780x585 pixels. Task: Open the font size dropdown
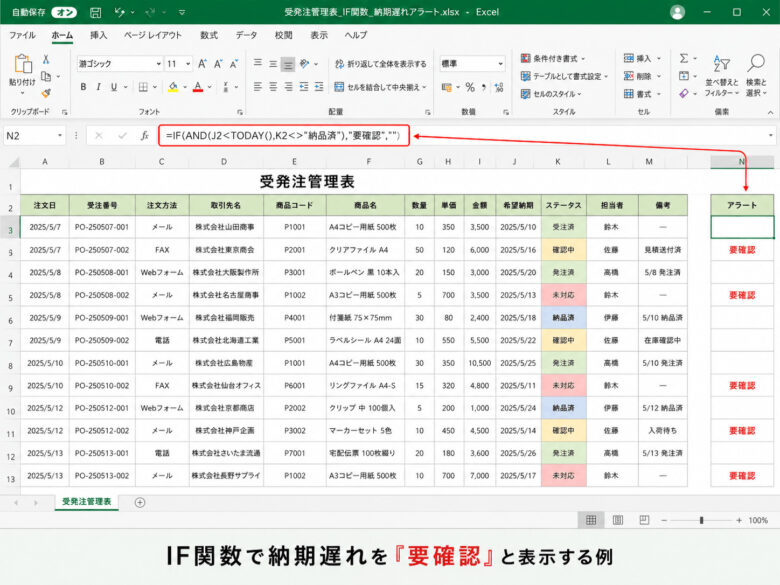188,64
